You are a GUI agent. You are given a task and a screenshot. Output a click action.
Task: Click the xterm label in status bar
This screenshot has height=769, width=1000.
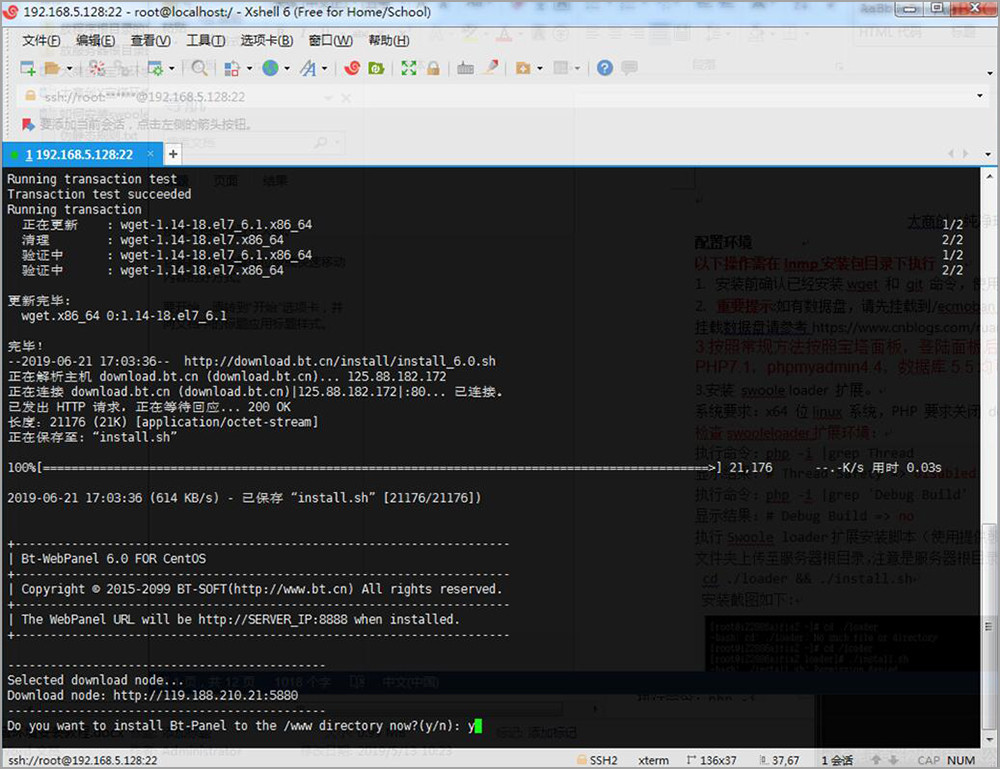[654, 760]
